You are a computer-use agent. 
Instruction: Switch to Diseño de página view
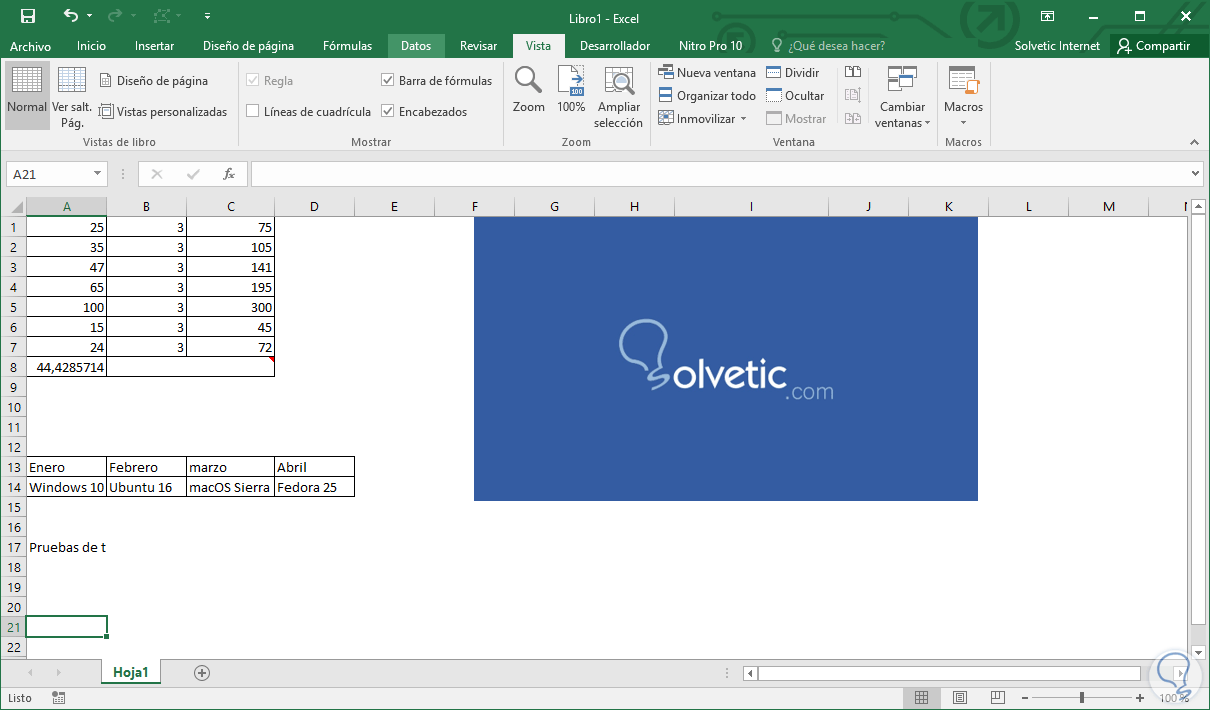pos(154,81)
